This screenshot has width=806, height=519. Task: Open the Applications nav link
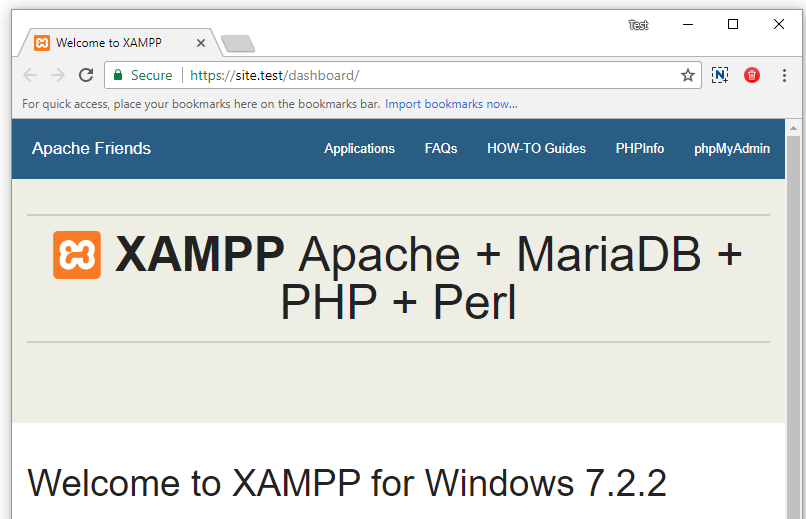click(359, 149)
